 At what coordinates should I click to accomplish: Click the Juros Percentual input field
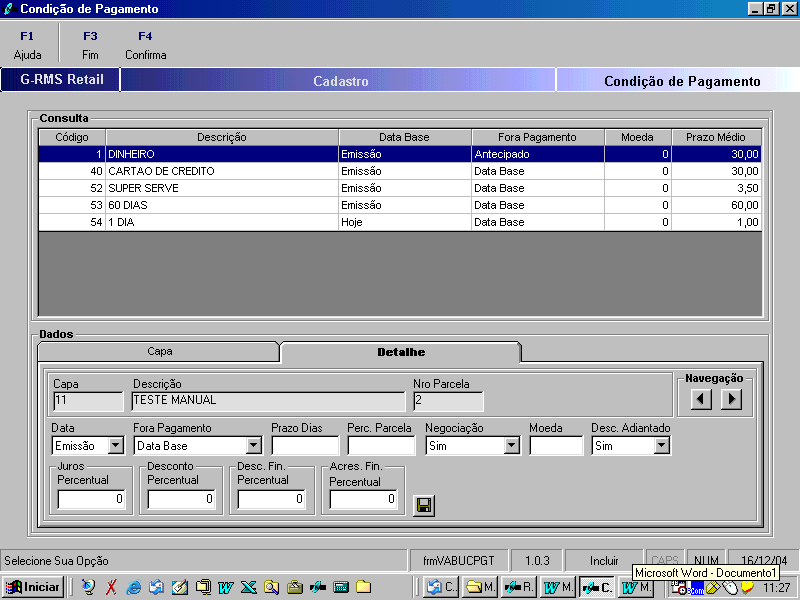coord(91,499)
